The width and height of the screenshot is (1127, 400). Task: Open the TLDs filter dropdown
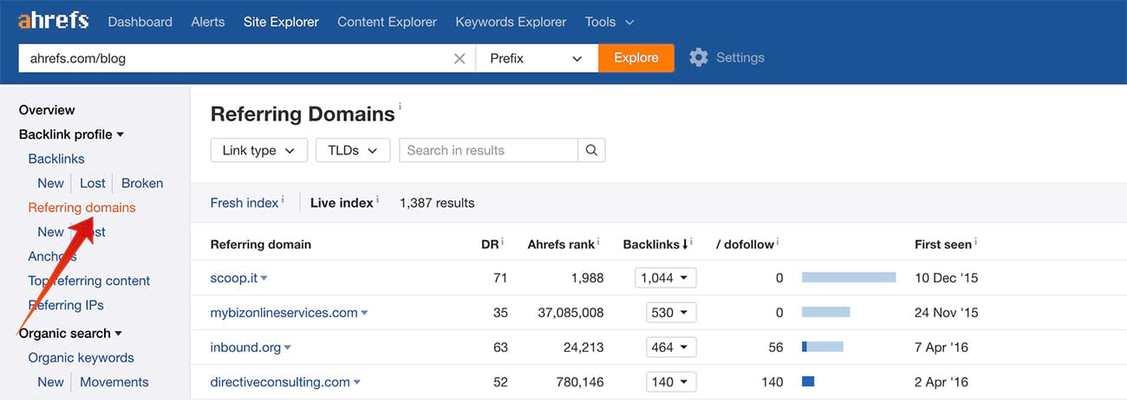pyautogui.click(x=353, y=150)
